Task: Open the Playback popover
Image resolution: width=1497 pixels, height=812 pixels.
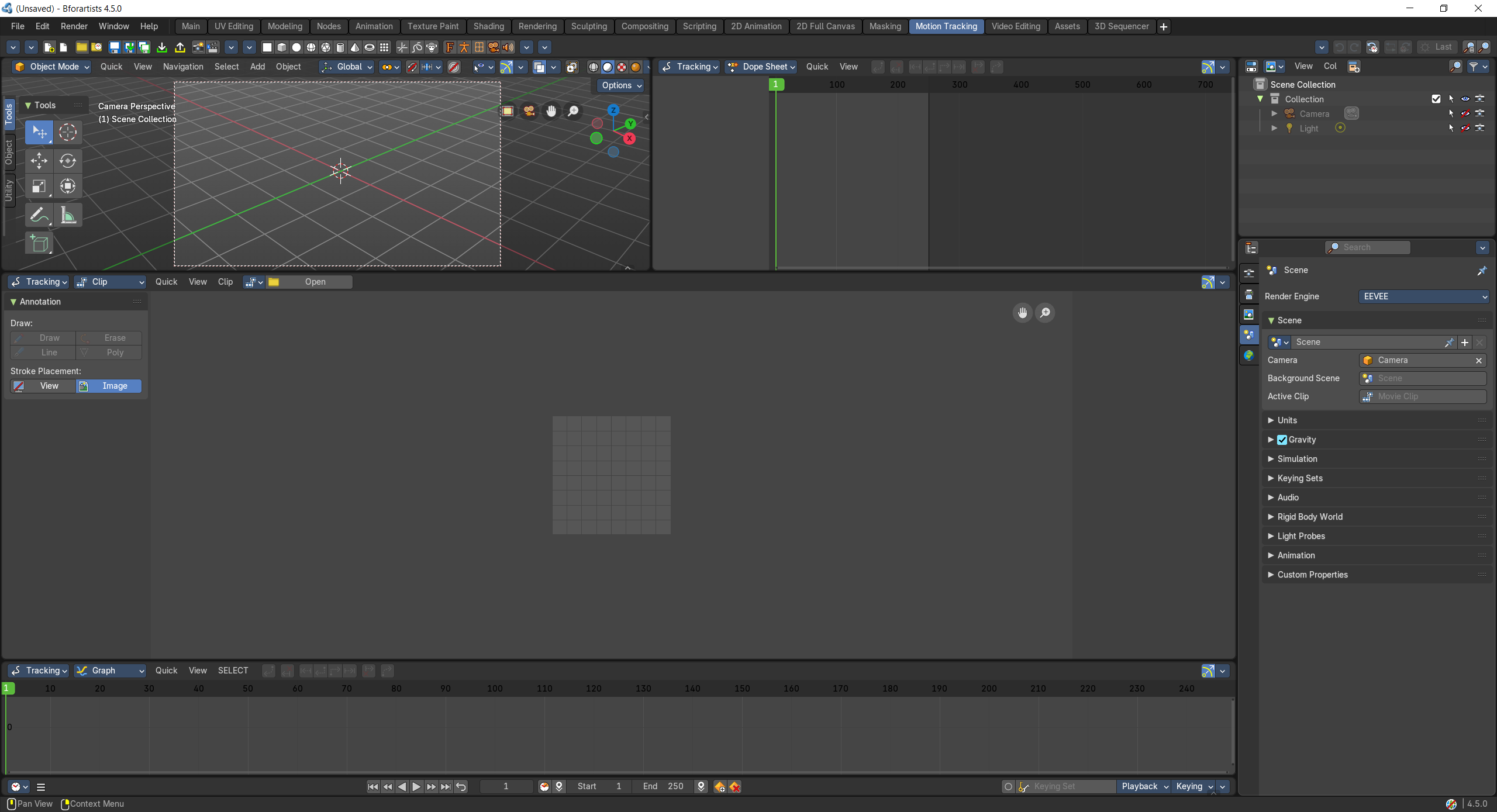Action: point(1144,787)
